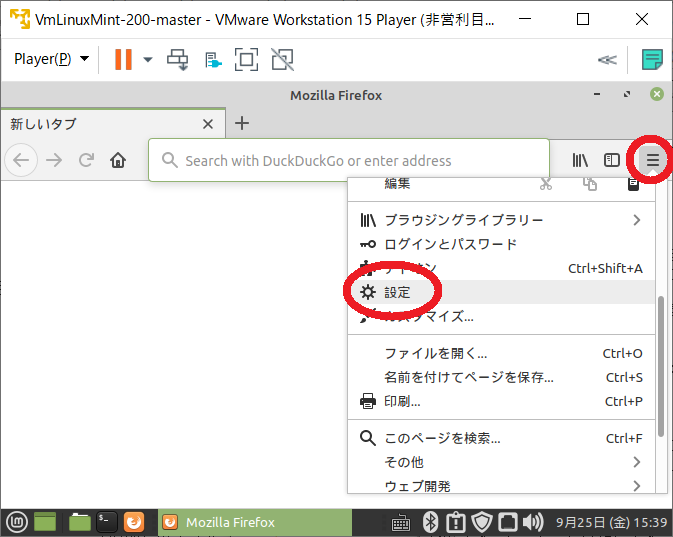Select the 新しいタブ tab
673x537 pixels.
click(x=112, y=124)
